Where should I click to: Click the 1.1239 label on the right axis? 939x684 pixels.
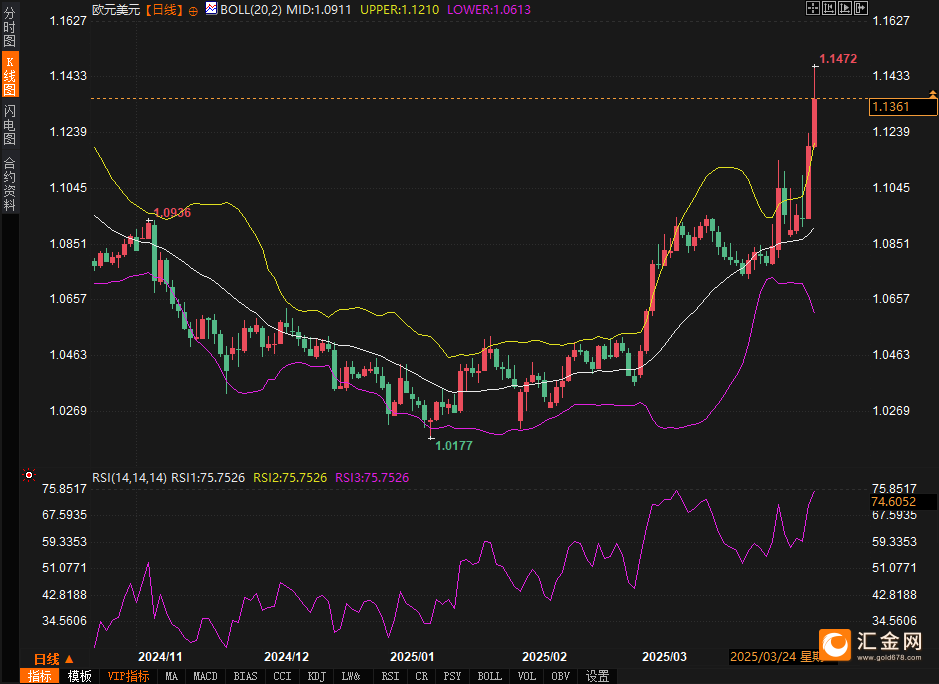[x=891, y=132]
